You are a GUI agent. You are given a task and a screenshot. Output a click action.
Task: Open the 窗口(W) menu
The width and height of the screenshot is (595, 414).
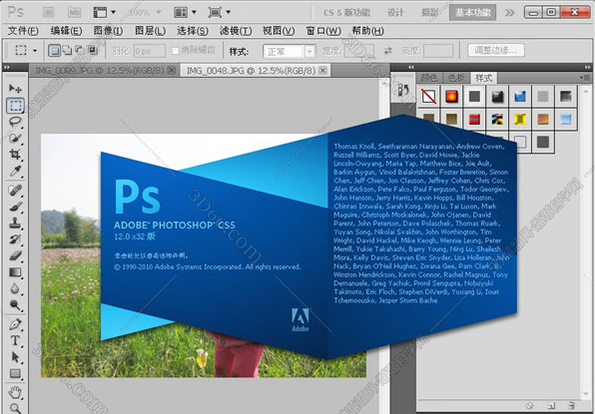click(323, 31)
